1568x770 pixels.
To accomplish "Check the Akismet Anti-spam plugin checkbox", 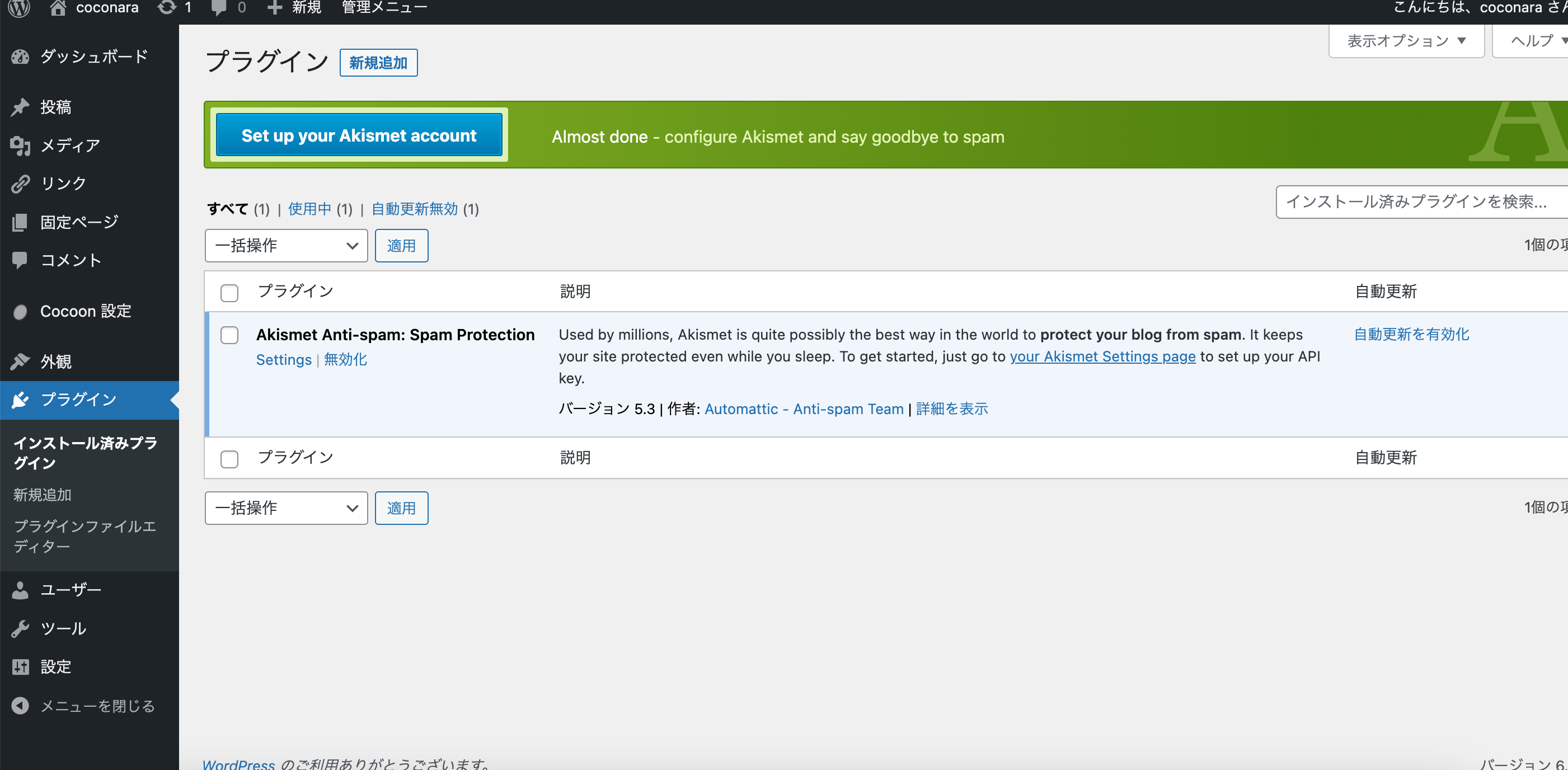I will 229,335.
